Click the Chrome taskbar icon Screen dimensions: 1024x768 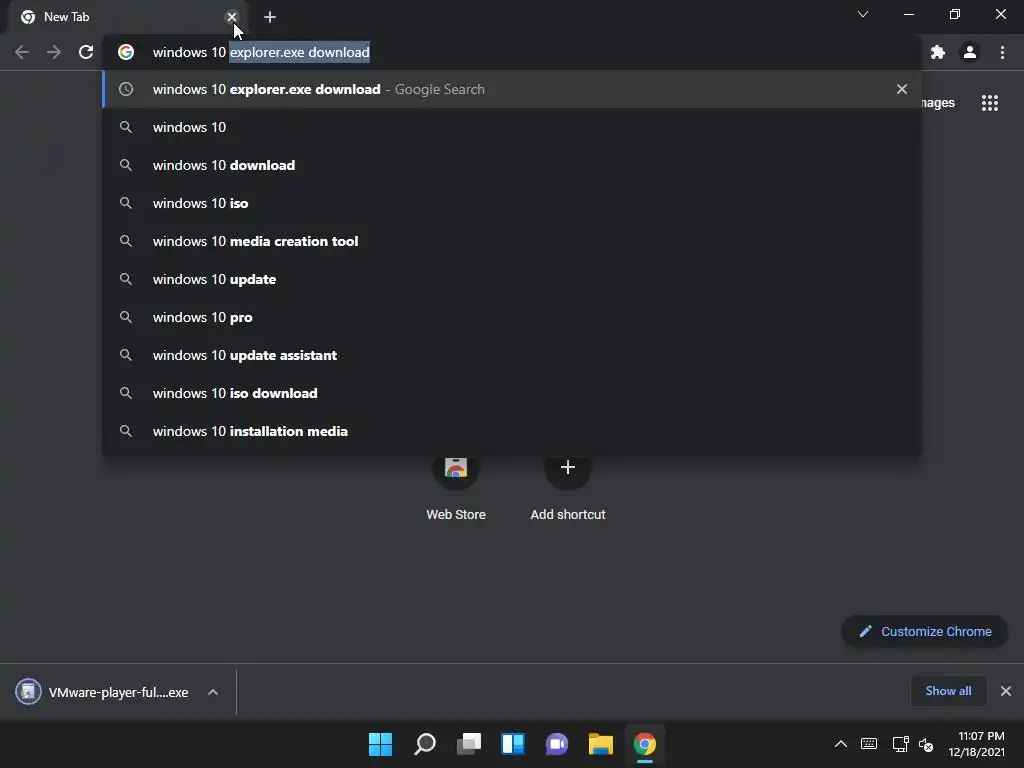[645, 744]
